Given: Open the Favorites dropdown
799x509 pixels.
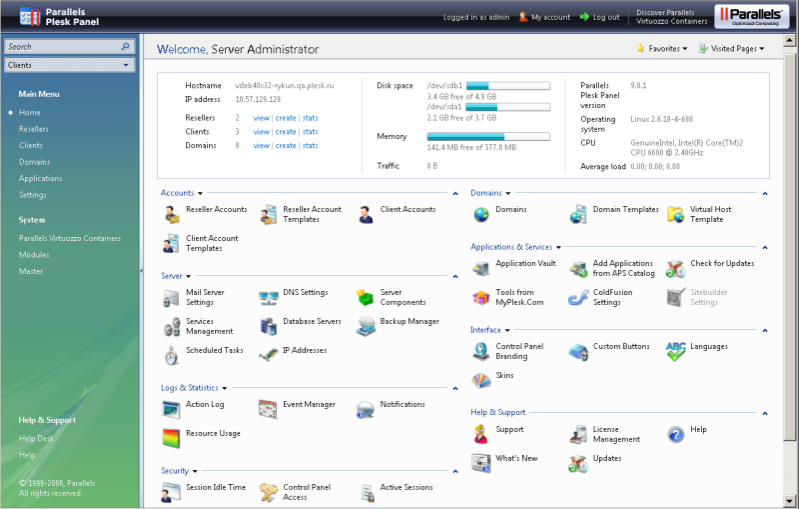Looking at the screenshot, I should 662,48.
